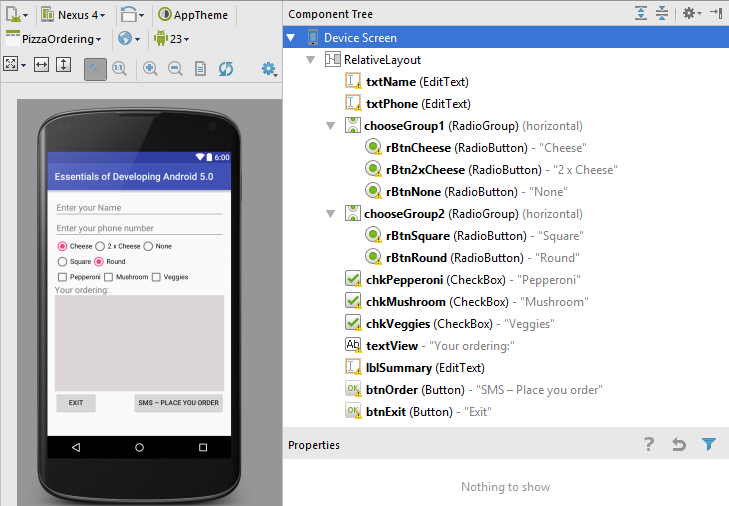Open the AppTheme theme selector
This screenshot has height=506, width=729.
[193, 15]
